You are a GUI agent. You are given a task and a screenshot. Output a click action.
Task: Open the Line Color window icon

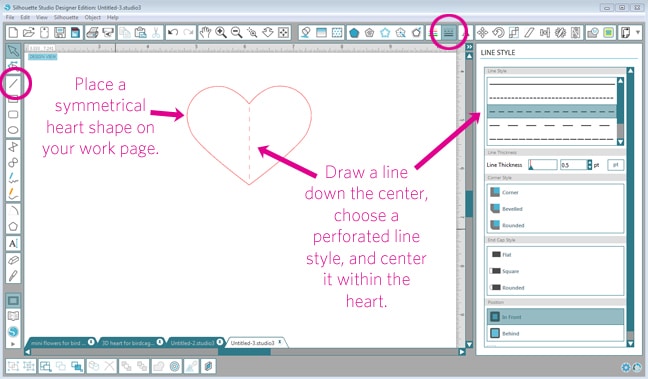point(434,33)
